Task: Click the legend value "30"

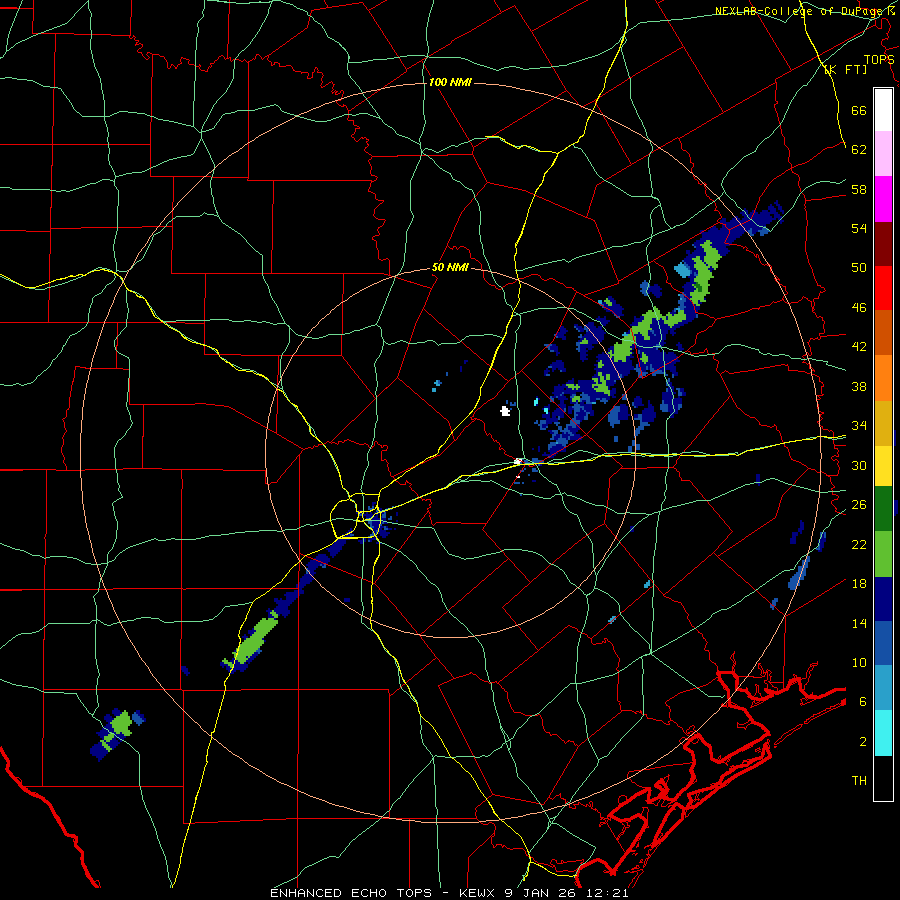Action: click(x=859, y=465)
